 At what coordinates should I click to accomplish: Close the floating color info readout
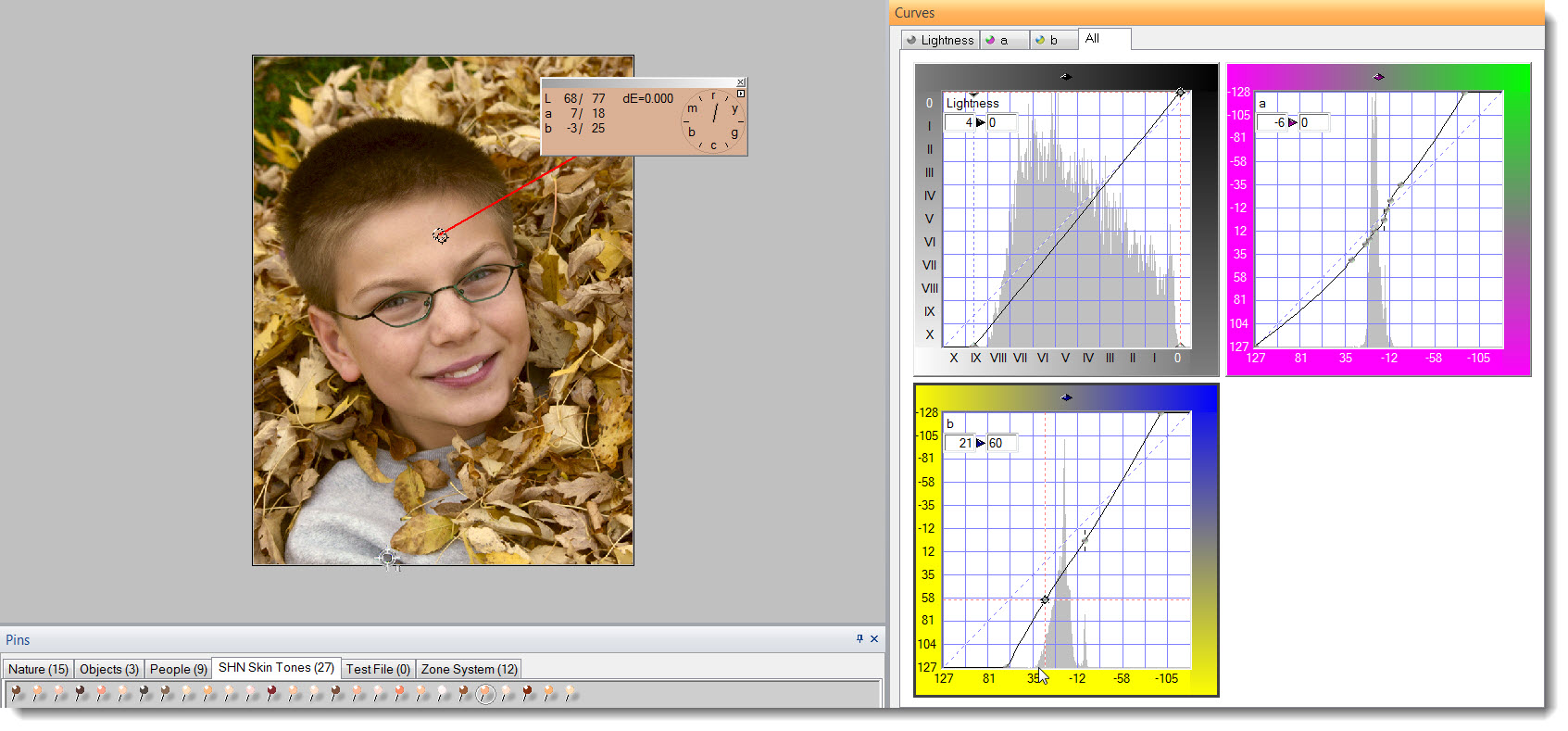pyautogui.click(x=741, y=82)
